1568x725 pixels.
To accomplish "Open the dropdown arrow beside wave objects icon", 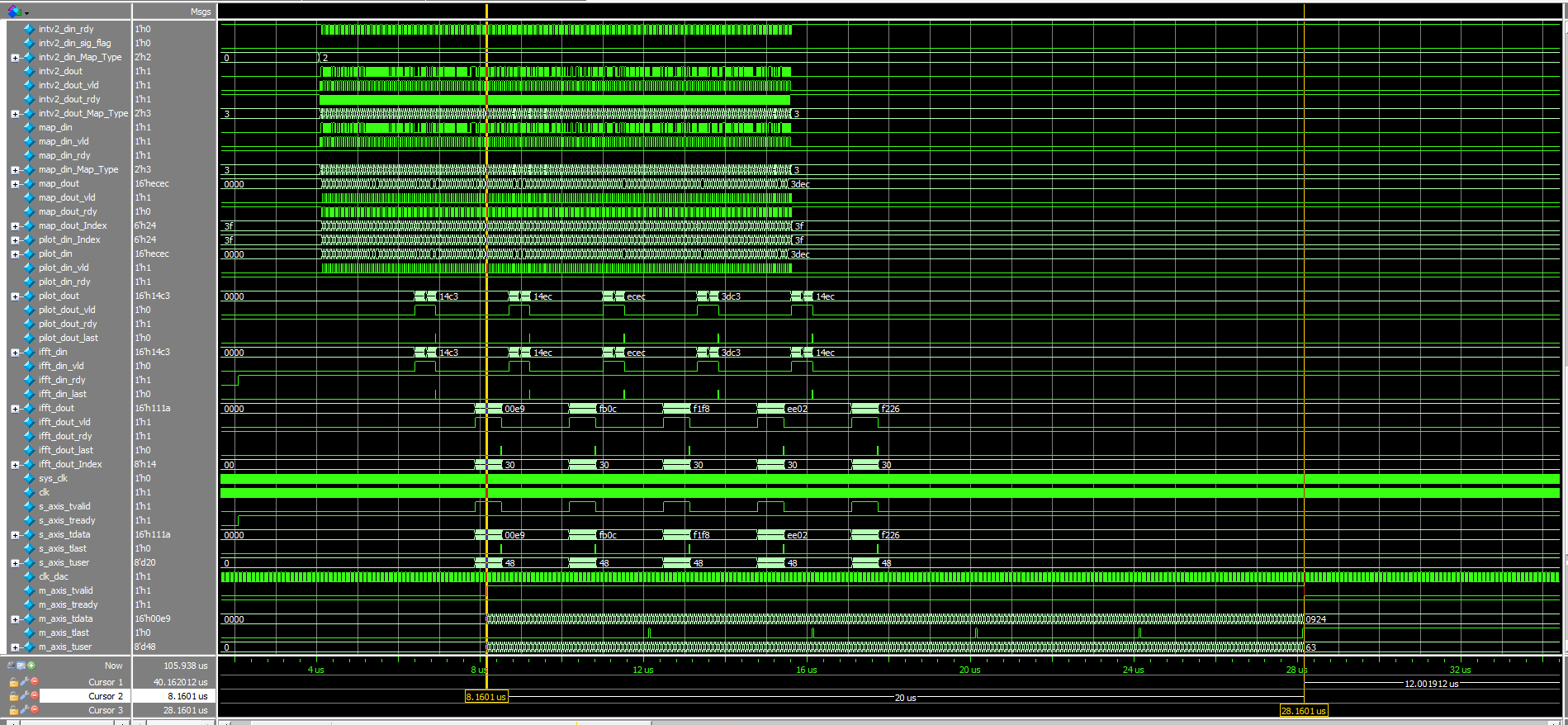I will [26, 12].
